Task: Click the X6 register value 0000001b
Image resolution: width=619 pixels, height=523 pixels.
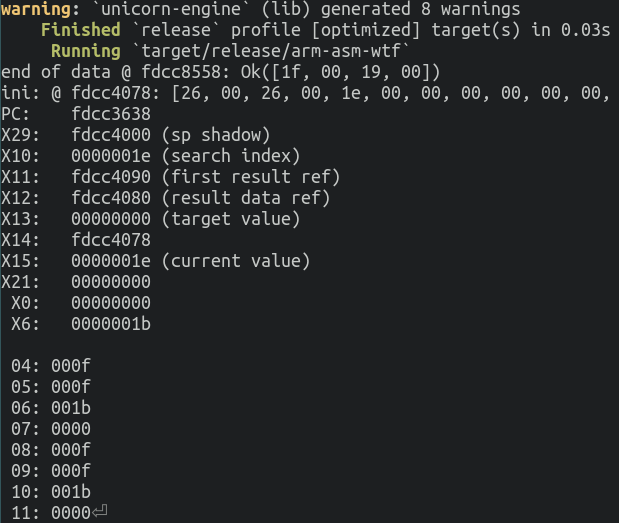Action: (x=111, y=324)
